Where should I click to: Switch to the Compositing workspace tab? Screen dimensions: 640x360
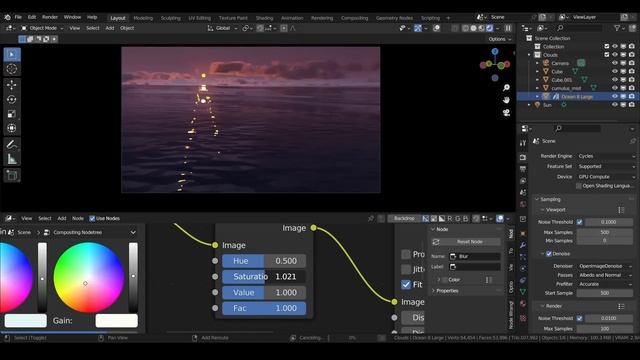pos(354,18)
